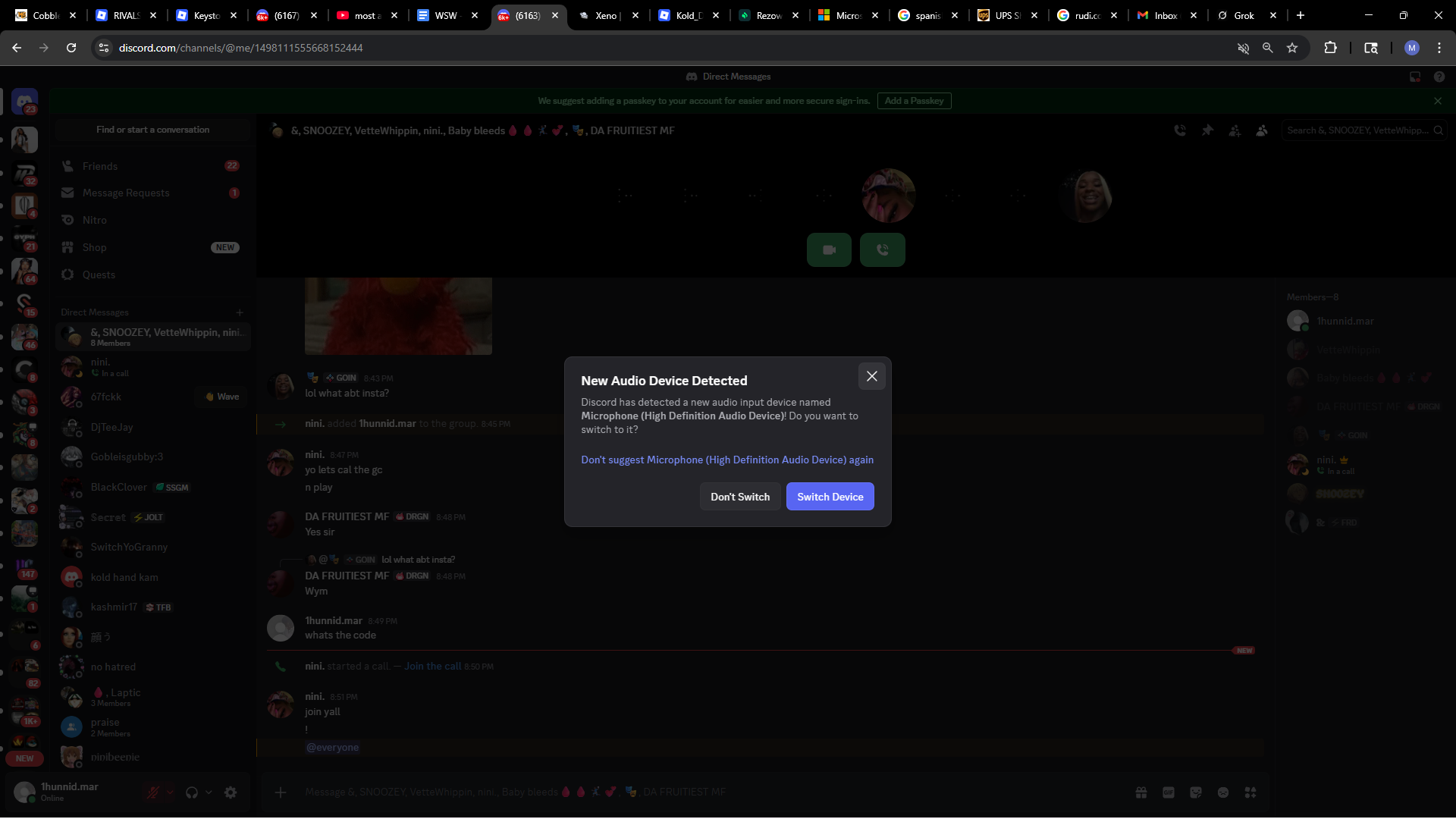Open the Nitro page

click(152, 220)
